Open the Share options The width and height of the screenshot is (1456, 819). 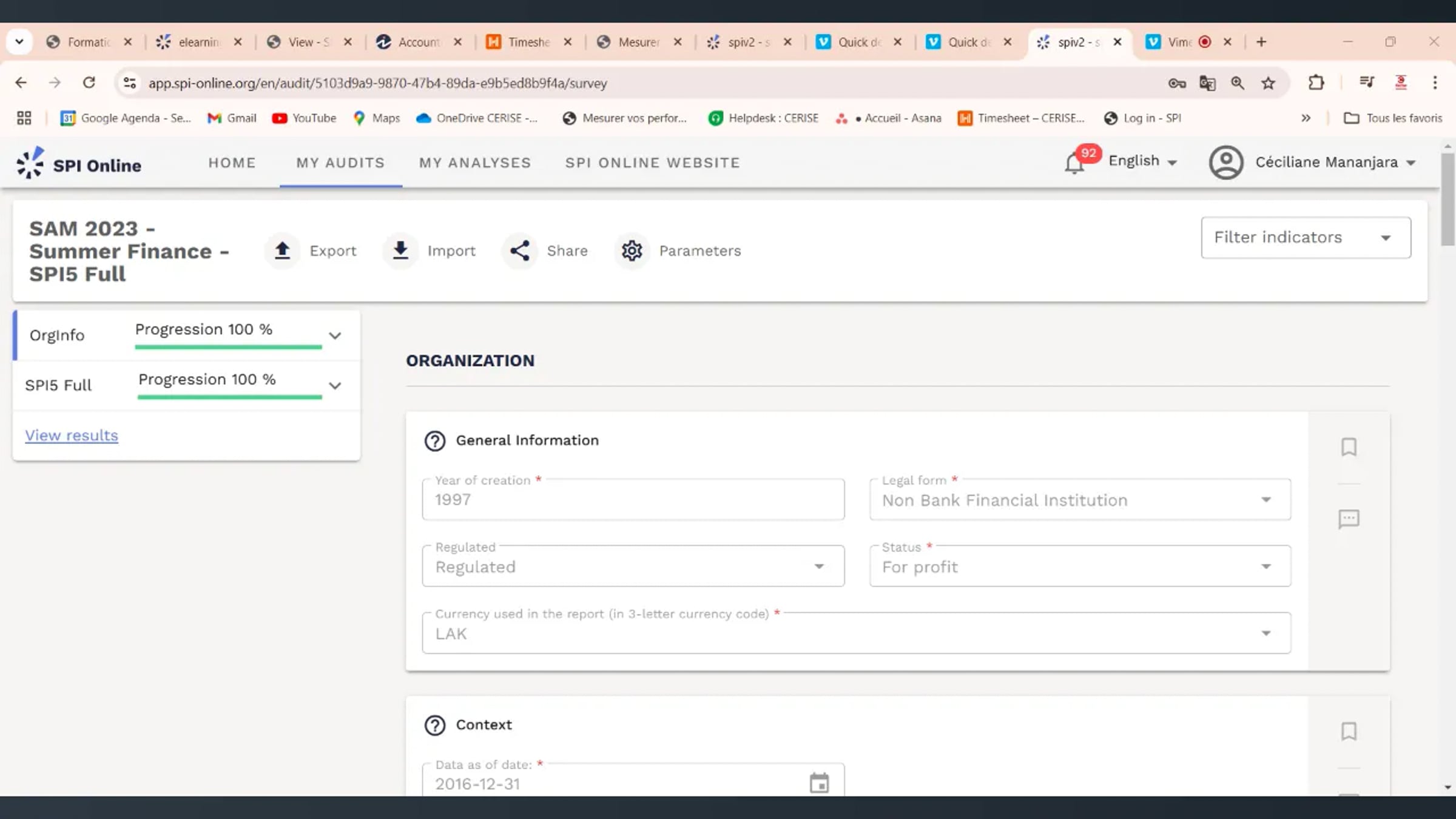(519, 251)
